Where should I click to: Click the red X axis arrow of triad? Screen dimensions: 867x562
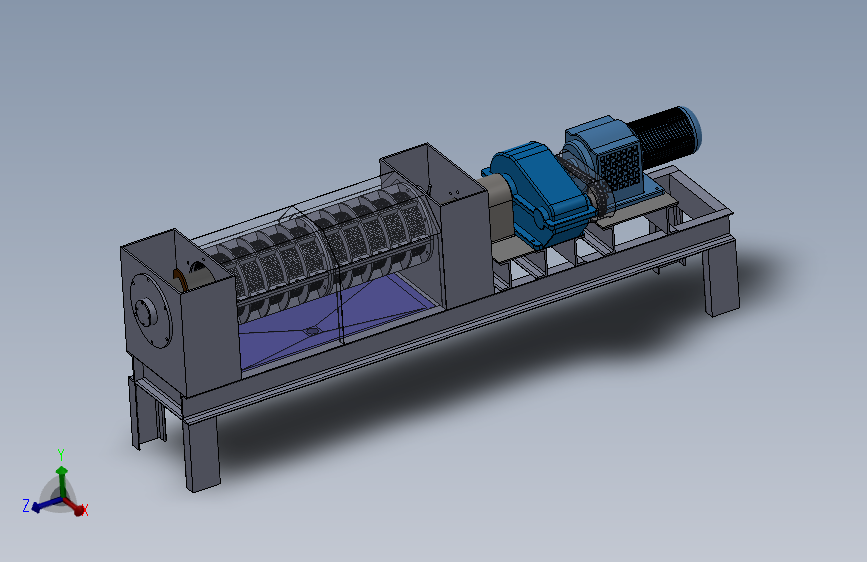click(x=75, y=506)
